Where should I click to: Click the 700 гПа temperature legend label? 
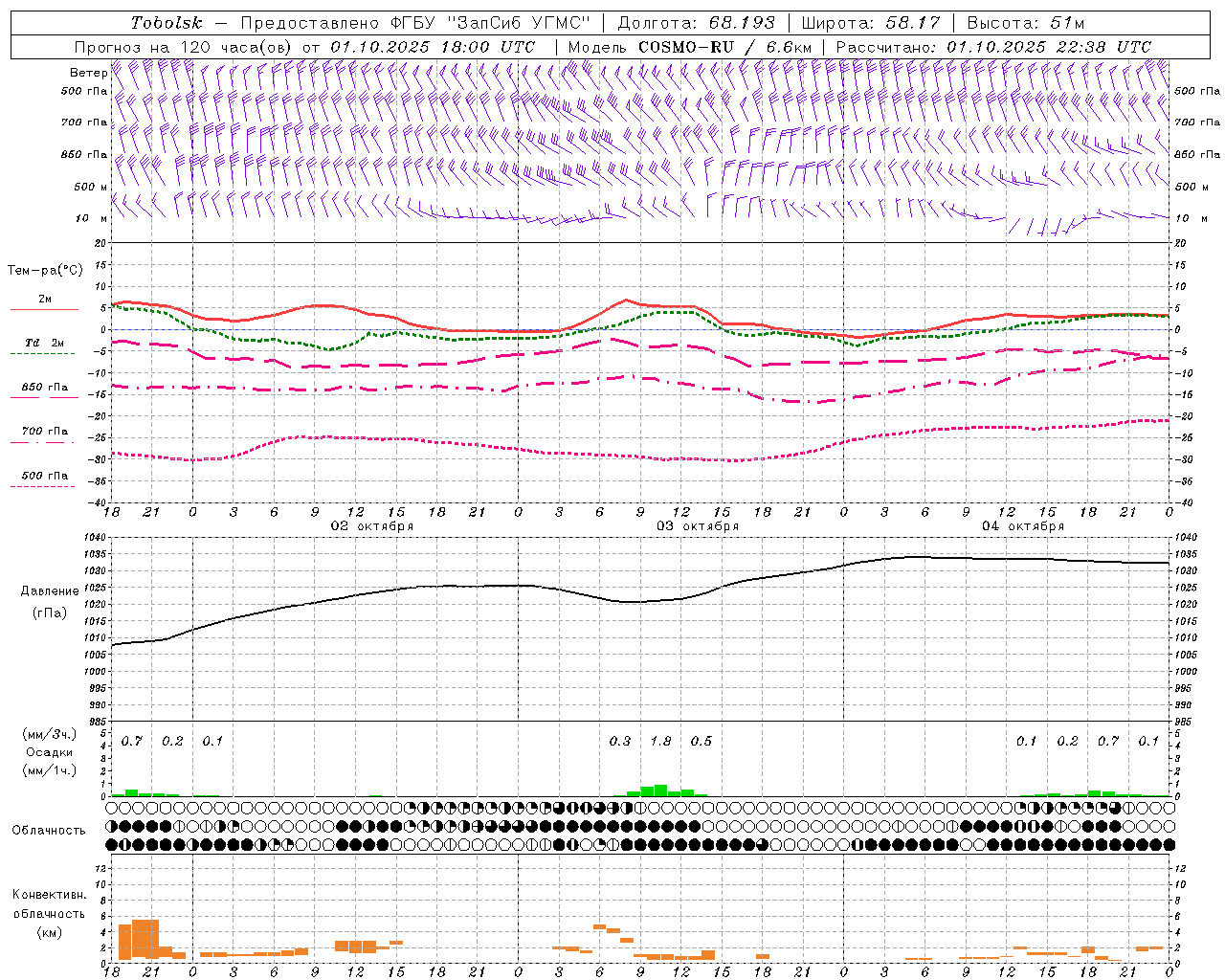pyautogui.click(x=45, y=432)
